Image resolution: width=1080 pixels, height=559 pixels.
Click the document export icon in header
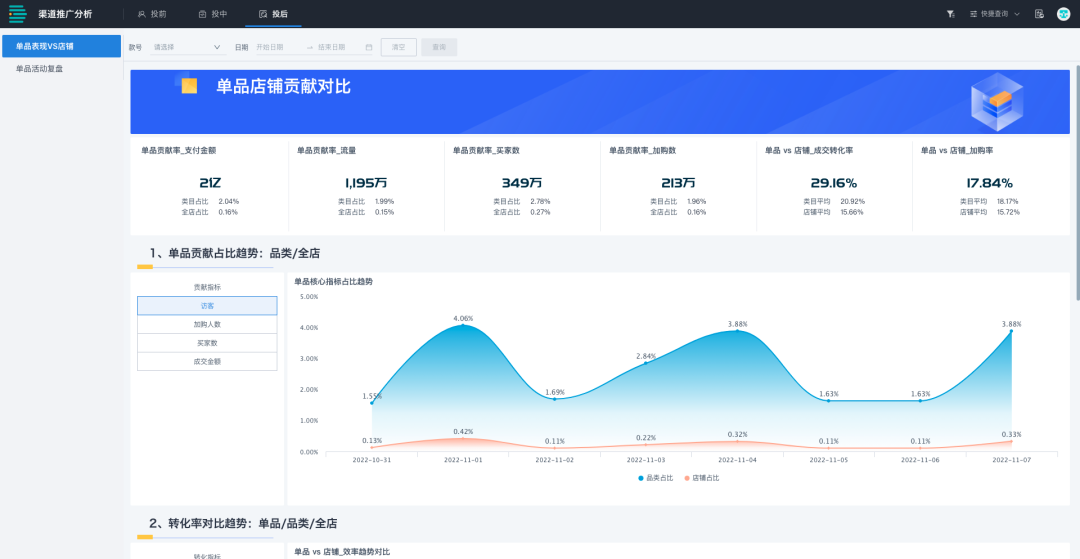1039,14
